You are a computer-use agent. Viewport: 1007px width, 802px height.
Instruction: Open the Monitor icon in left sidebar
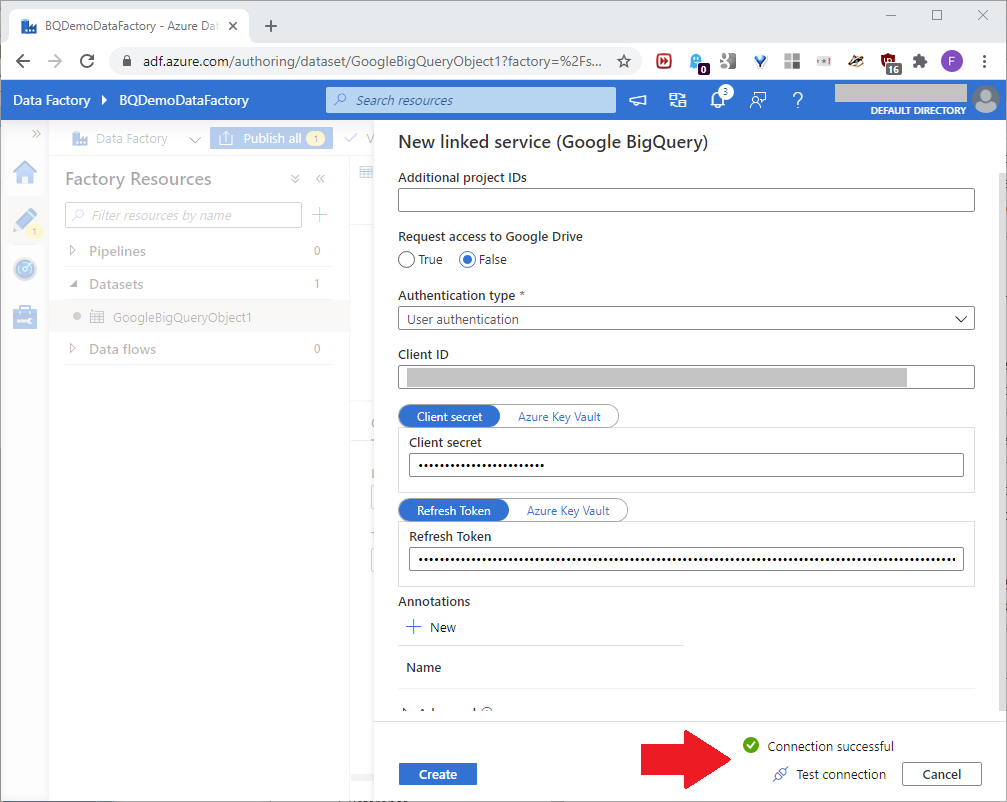pos(25,269)
